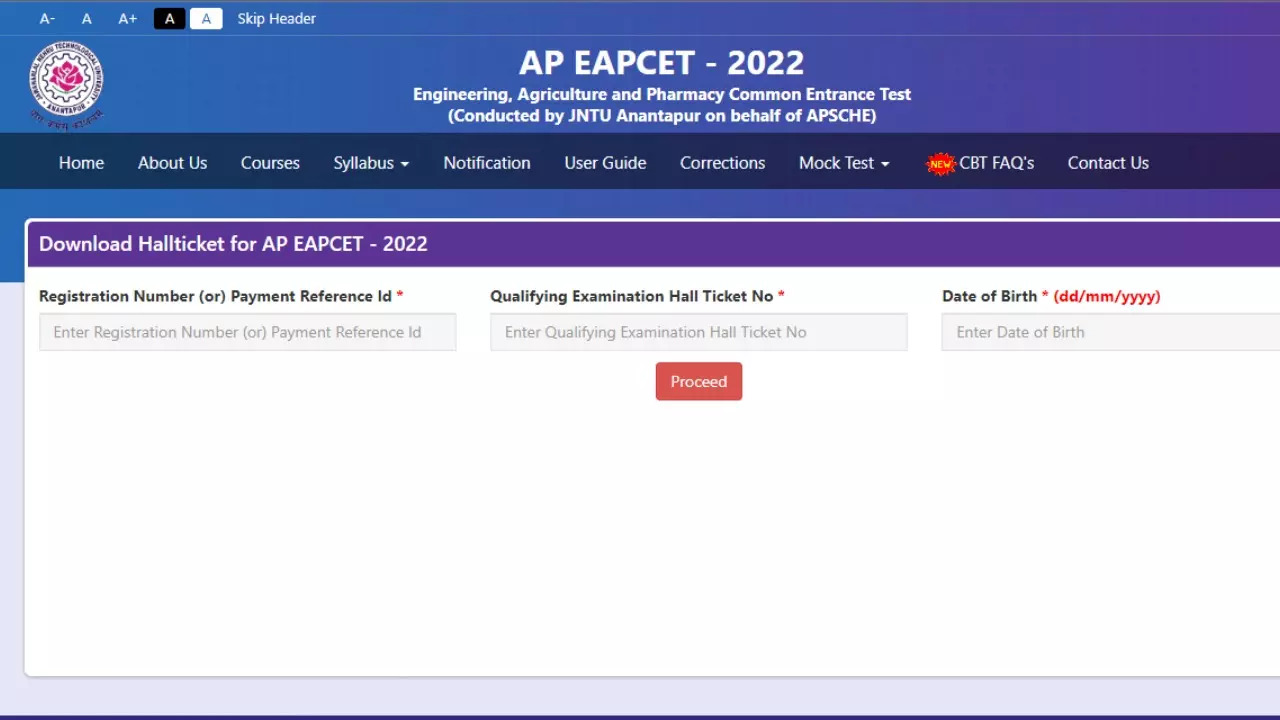Focus the Qualifying Examination Hall Ticket No field
Viewport: 1280px width, 720px height.
pyautogui.click(x=699, y=332)
